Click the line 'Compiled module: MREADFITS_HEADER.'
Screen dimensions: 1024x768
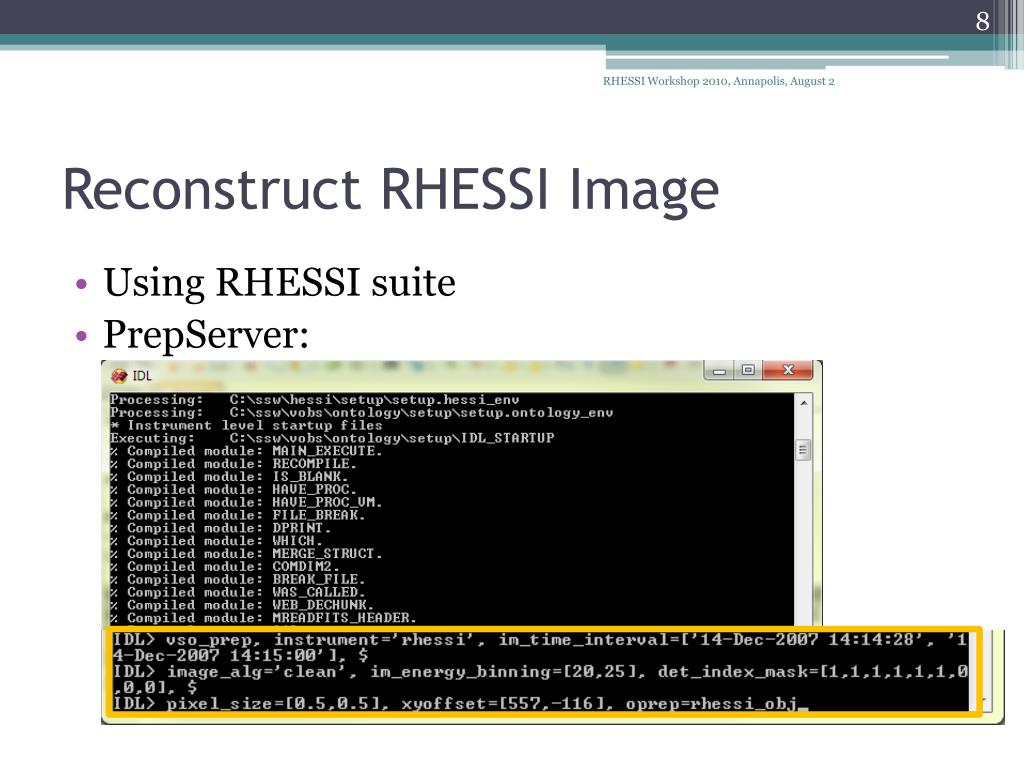click(263, 618)
